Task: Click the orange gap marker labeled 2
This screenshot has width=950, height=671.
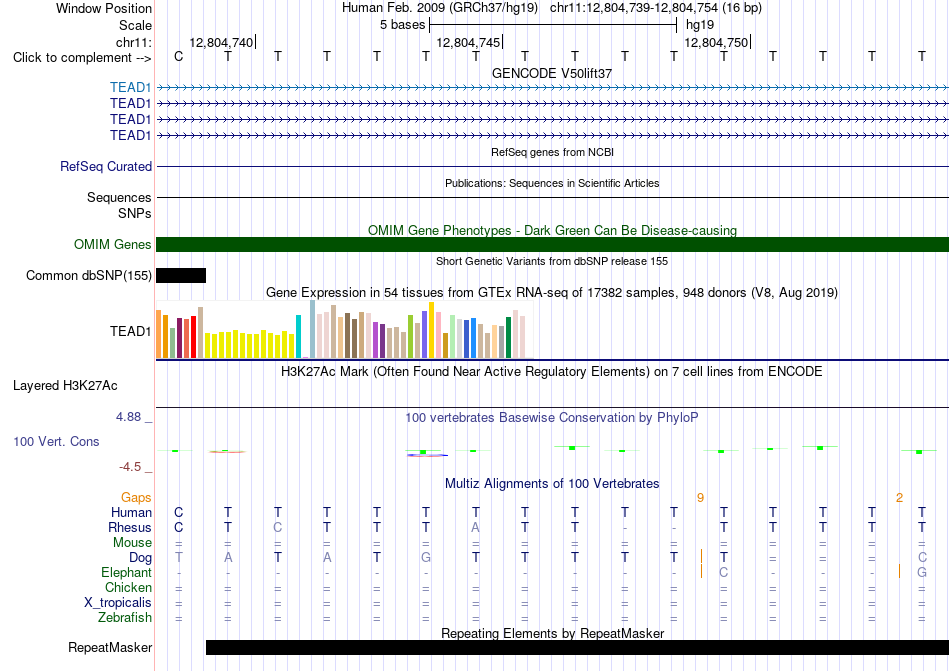Action: click(899, 498)
